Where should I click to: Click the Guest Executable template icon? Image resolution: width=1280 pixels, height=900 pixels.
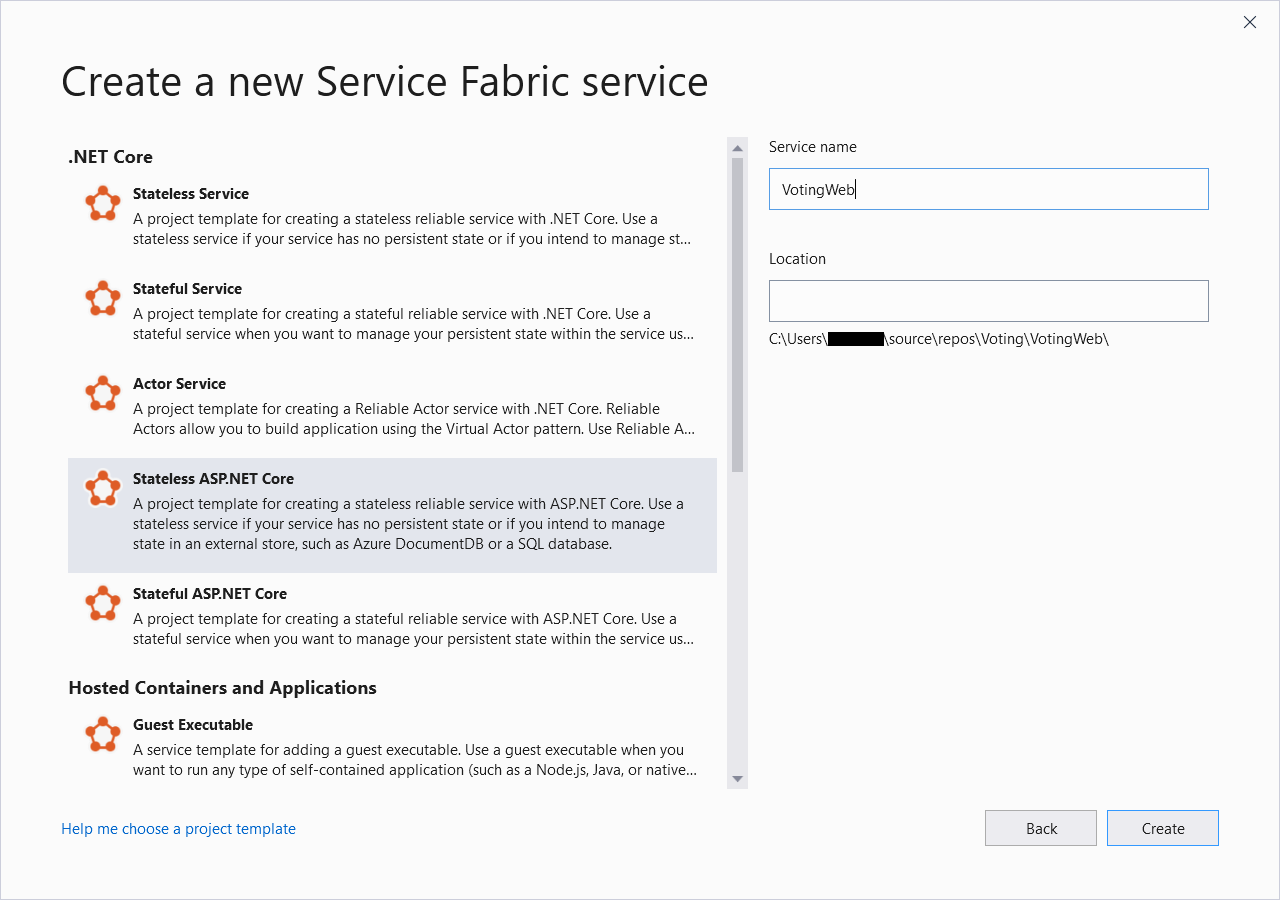102,734
